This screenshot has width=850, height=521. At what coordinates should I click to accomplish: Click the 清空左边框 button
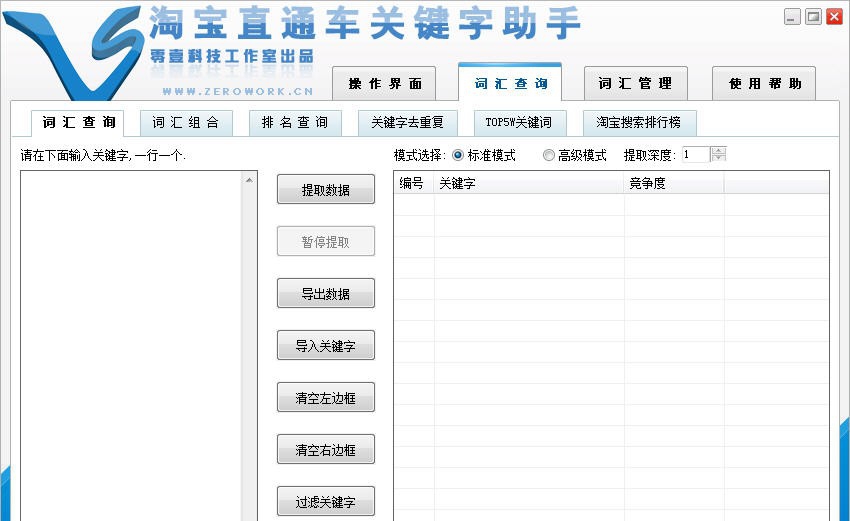(x=326, y=397)
